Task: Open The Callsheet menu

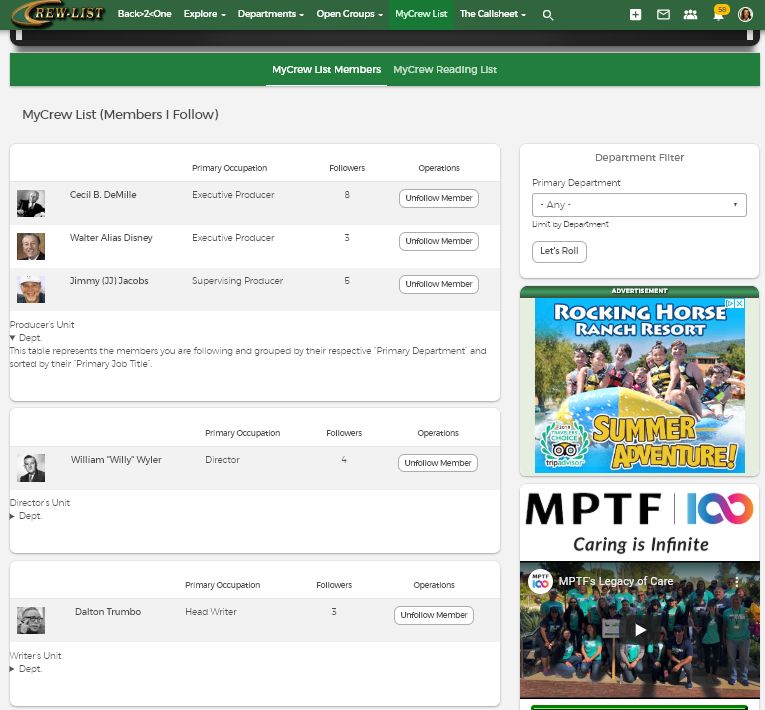Action: tap(492, 15)
